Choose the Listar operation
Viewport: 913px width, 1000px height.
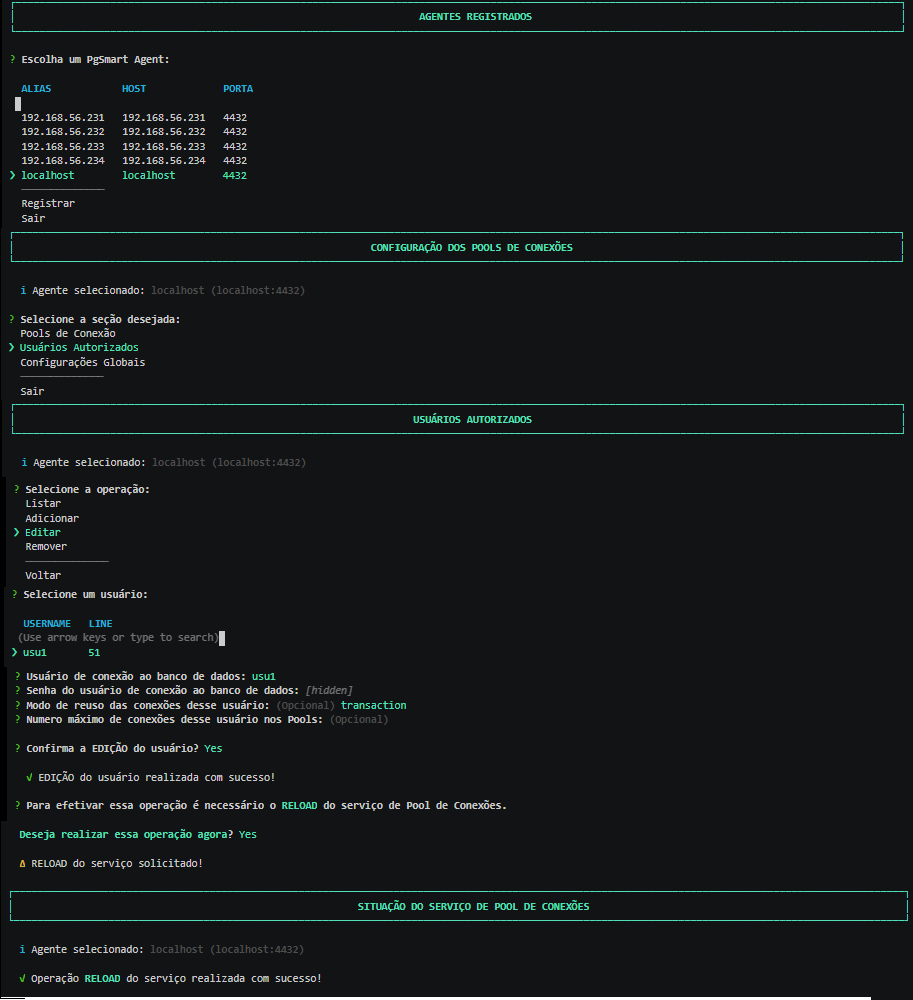point(43,504)
